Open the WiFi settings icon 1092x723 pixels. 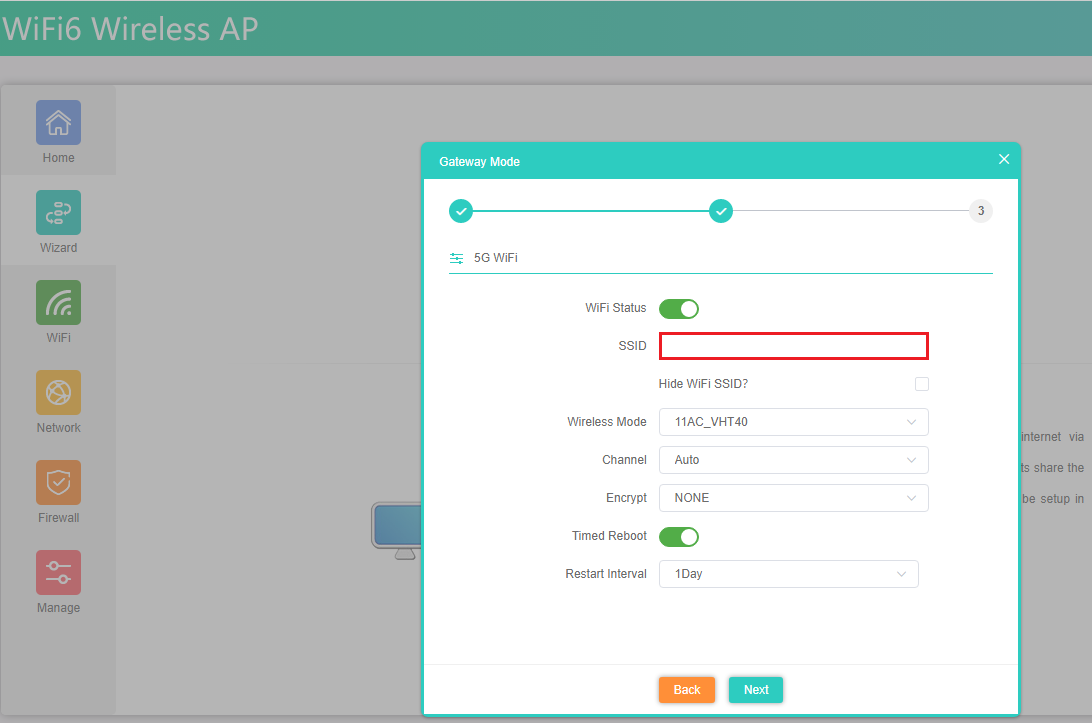(58, 303)
